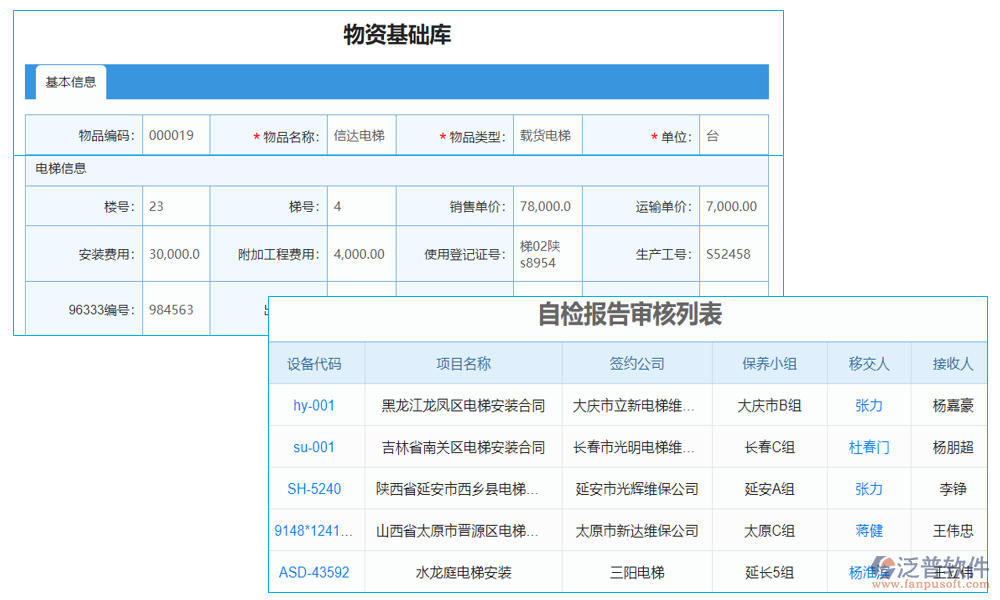Switch to the 基本信息 tab

[69, 83]
